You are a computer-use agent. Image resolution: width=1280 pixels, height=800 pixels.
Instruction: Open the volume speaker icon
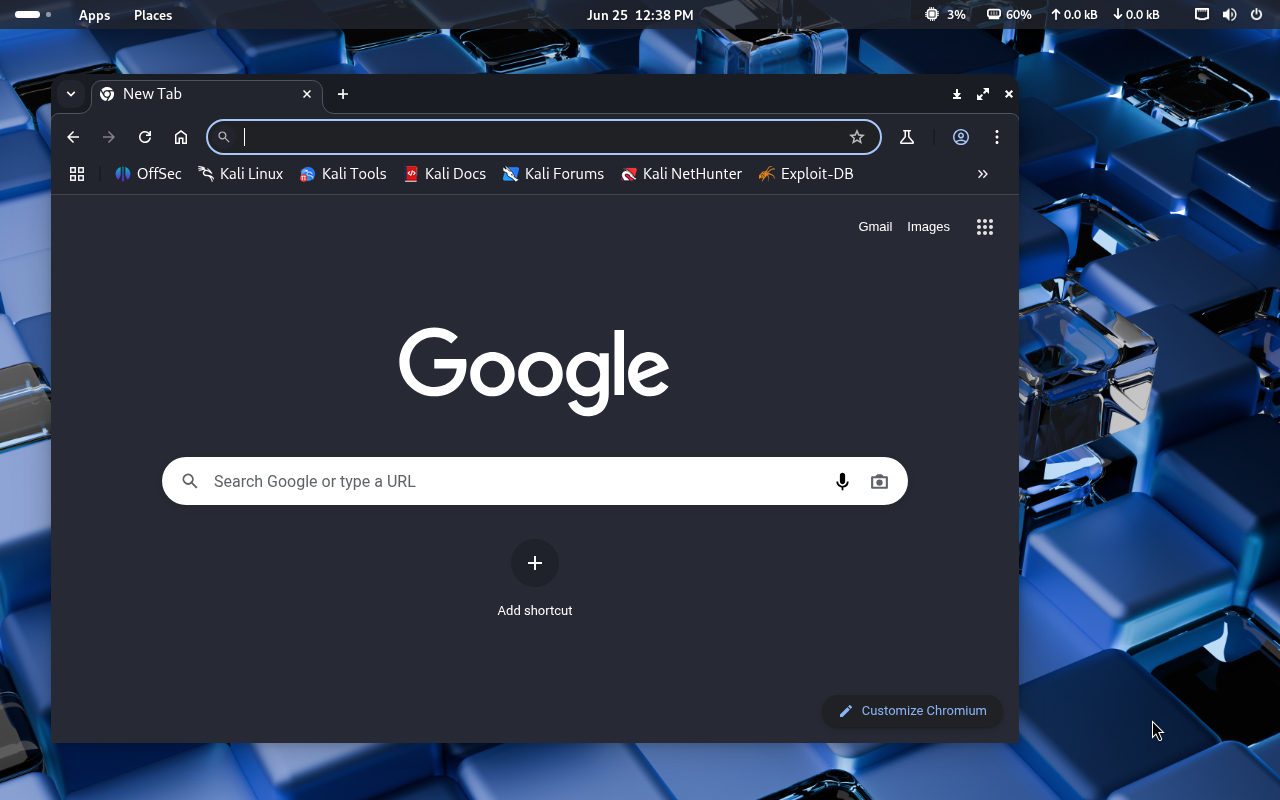[x=1229, y=15]
